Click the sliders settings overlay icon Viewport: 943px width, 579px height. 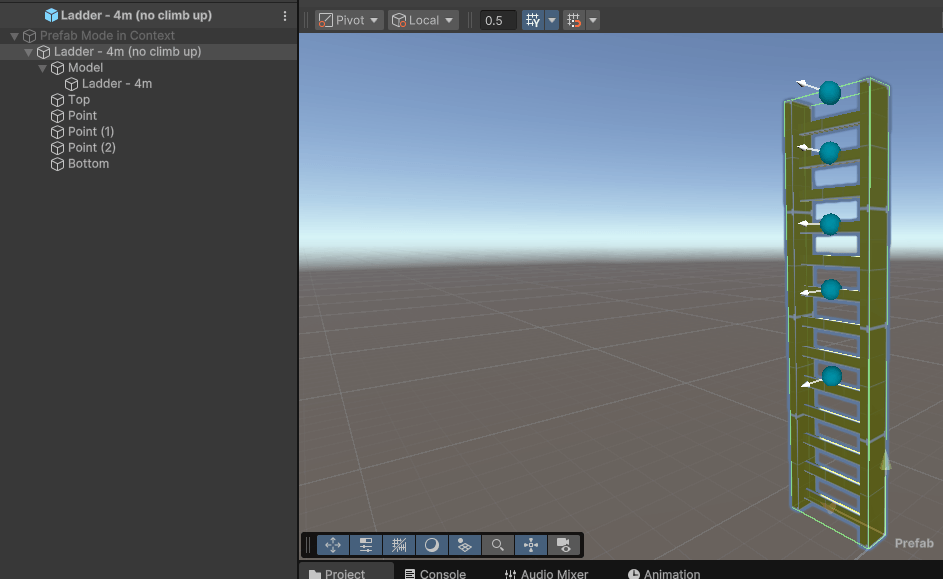coord(366,545)
